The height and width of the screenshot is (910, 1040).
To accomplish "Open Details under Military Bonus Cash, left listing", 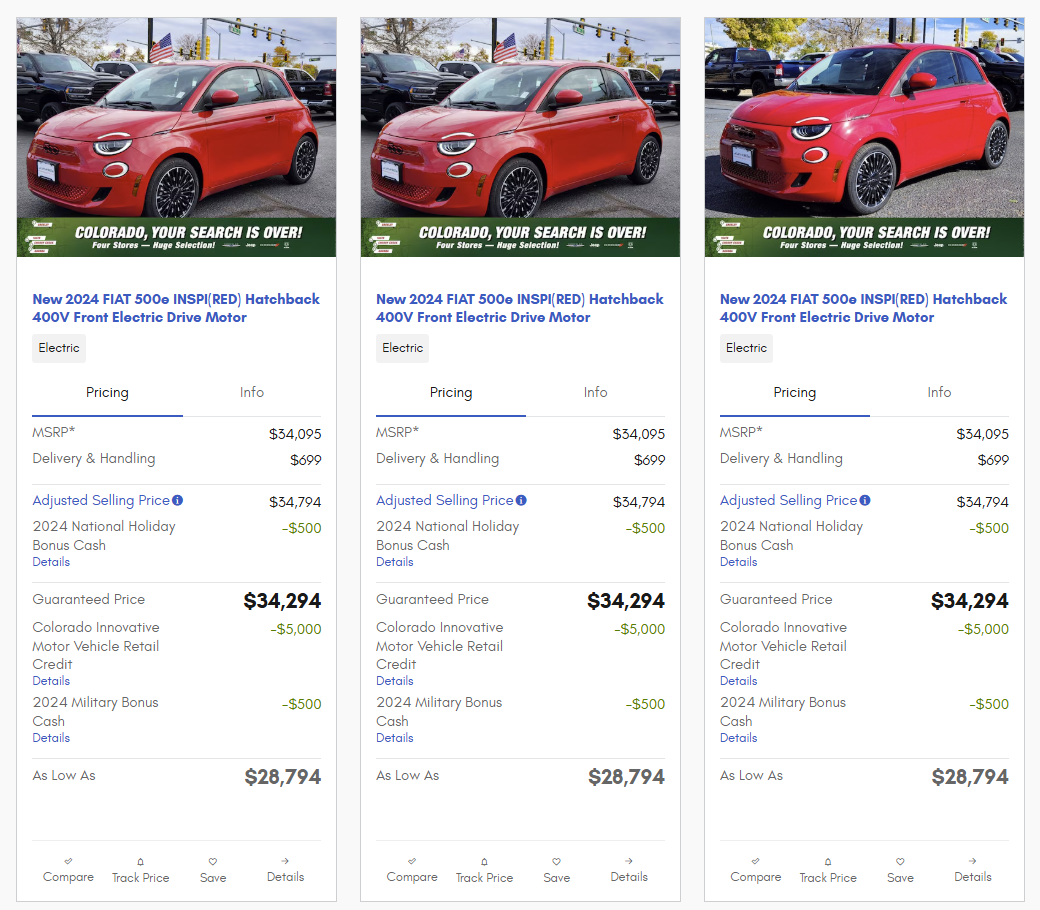I will (51, 738).
